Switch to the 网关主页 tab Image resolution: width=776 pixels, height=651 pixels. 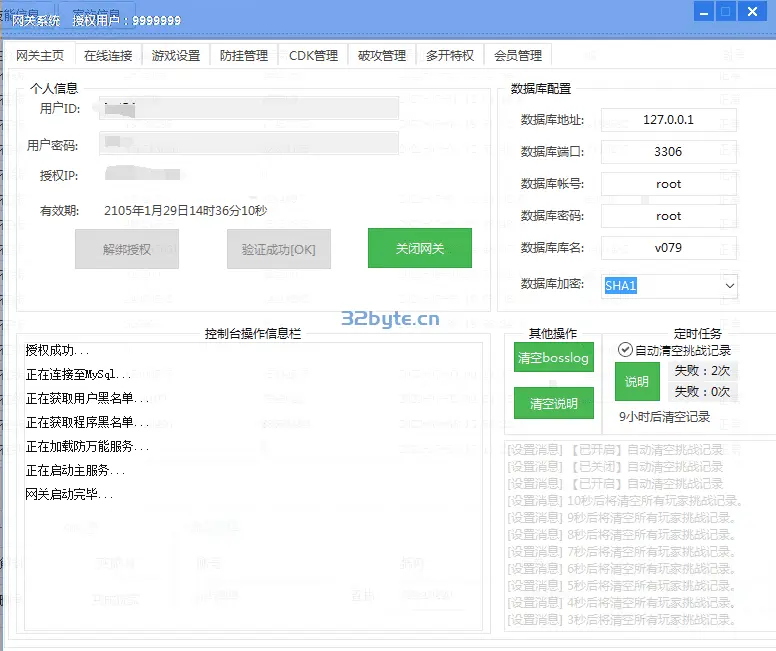[x=40, y=55]
